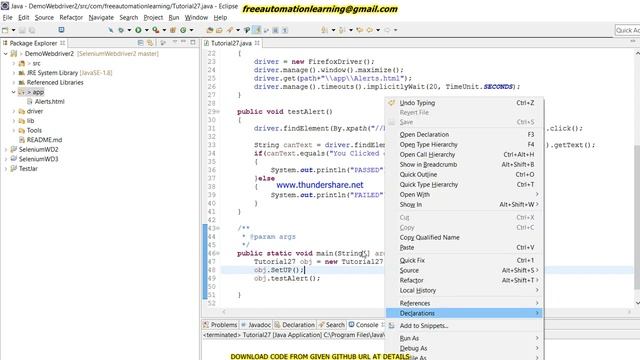Click the New file toolbar icon
The image size is (640, 360).
pyautogui.click(x=5, y=30)
